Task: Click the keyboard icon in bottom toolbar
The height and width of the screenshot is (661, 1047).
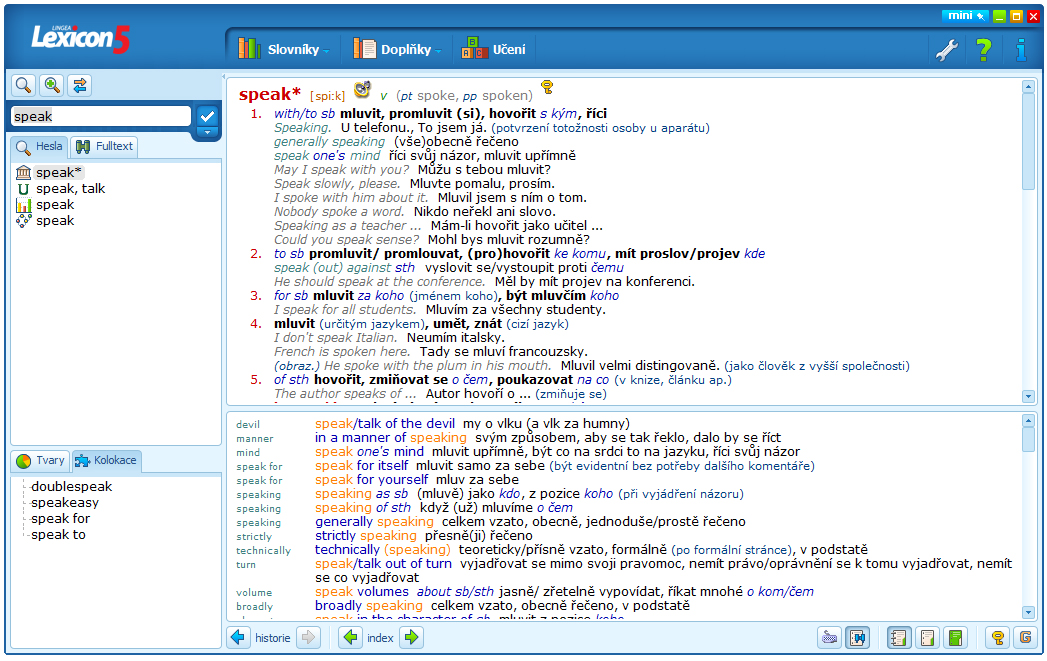Action: click(x=829, y=638)
